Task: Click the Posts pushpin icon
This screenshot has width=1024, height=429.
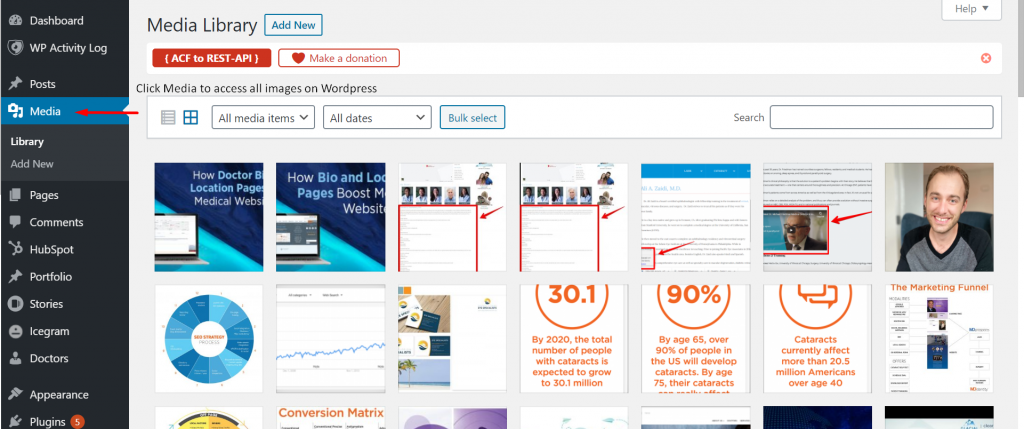Action: [x=16, y=84]
